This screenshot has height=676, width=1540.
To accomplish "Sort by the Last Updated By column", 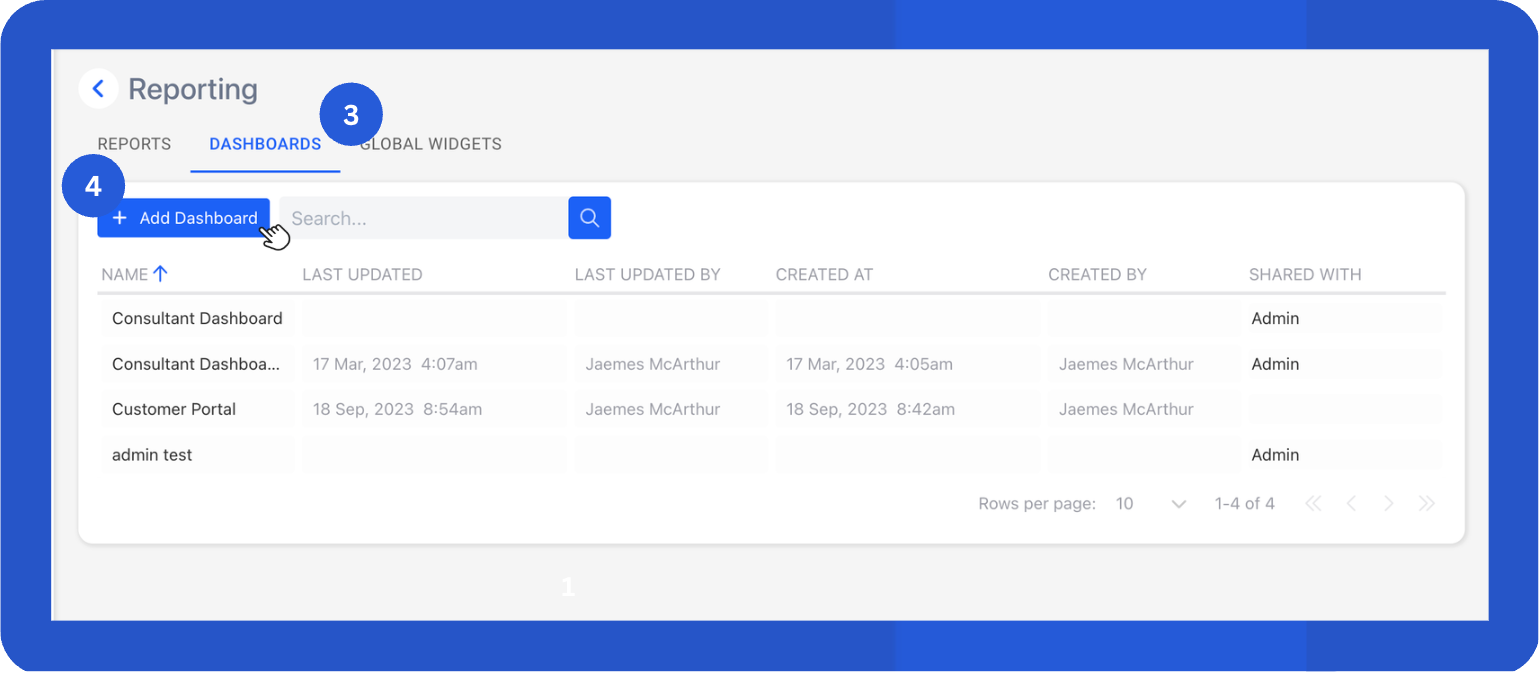I will [x=647, y=274].
